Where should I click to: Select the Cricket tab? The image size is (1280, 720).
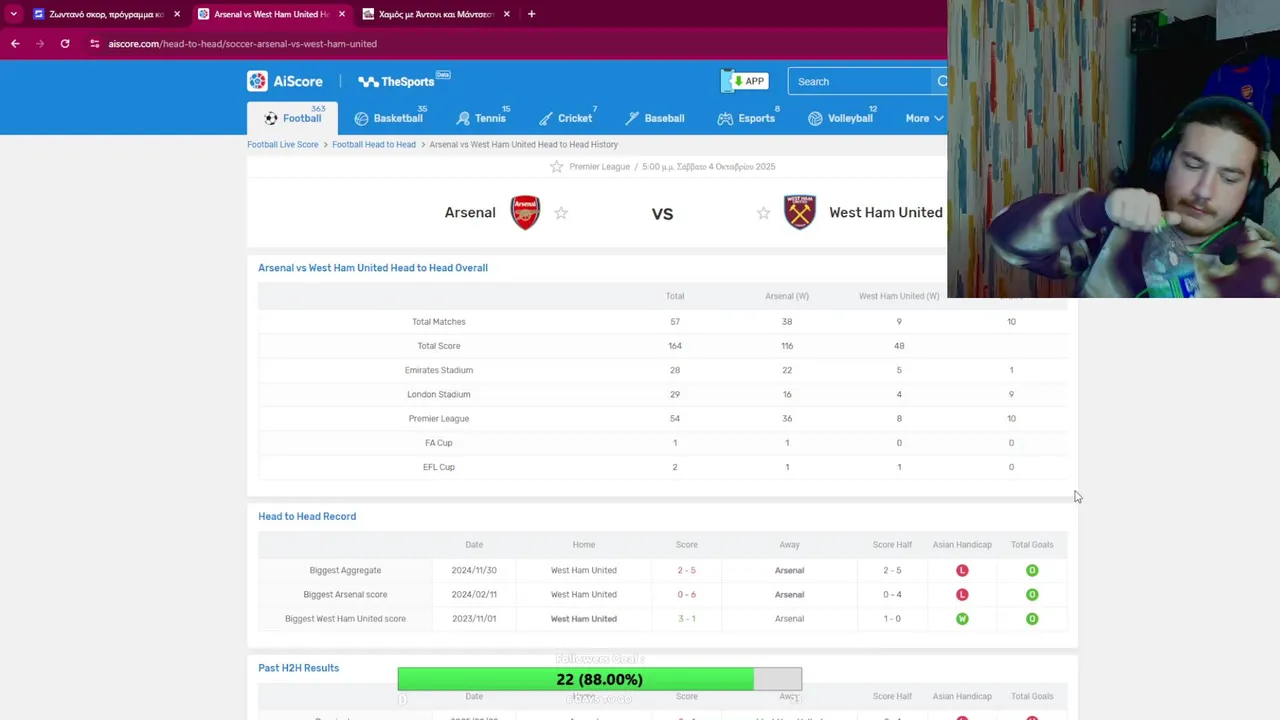pos(565,118)
